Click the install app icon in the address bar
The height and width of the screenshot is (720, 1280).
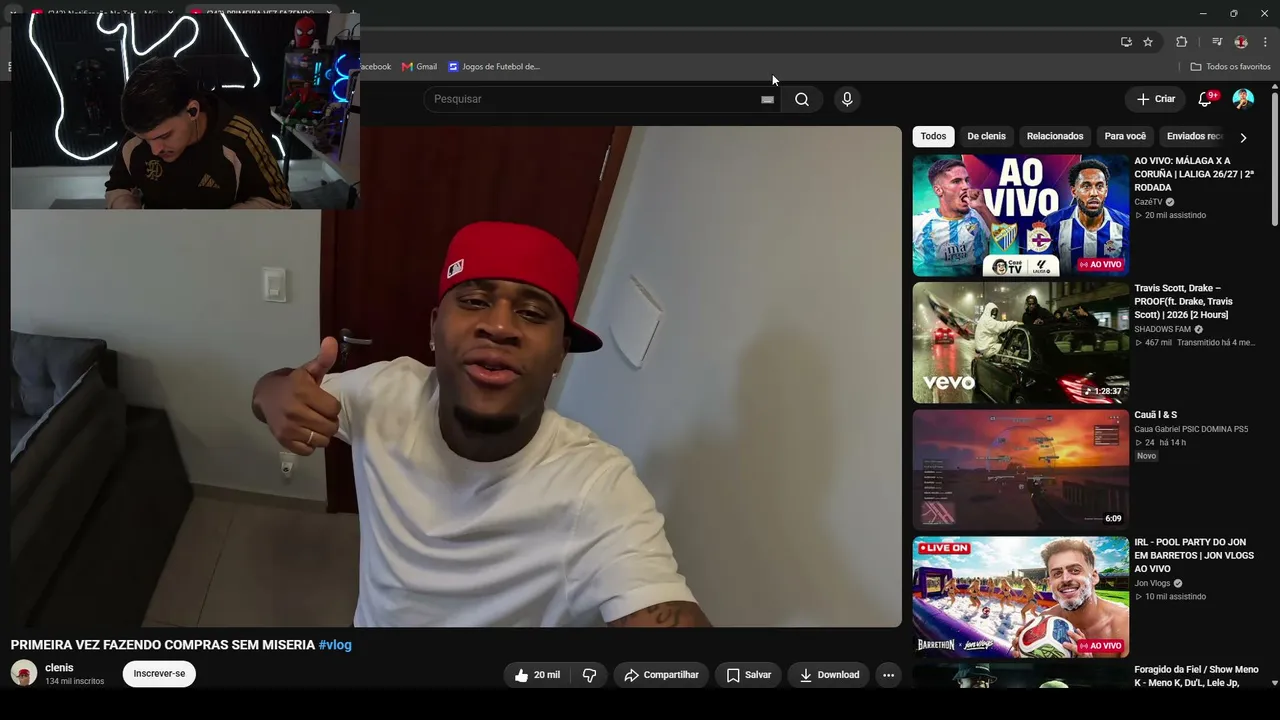point(1126,42)
